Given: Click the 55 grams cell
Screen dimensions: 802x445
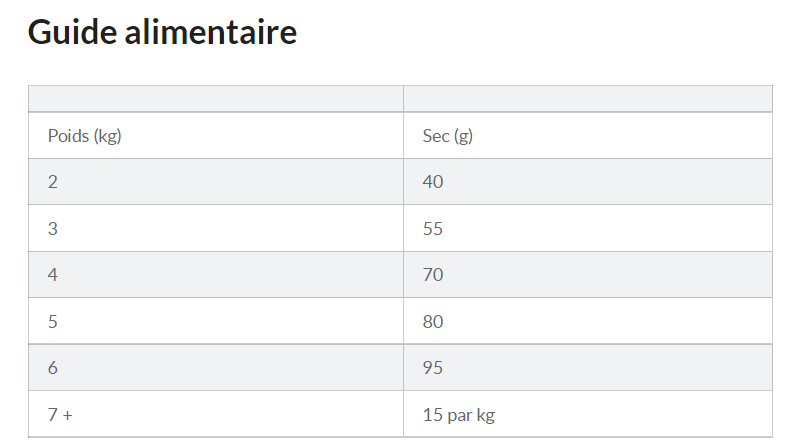Looking at the screenshot, I should [433, 229].
